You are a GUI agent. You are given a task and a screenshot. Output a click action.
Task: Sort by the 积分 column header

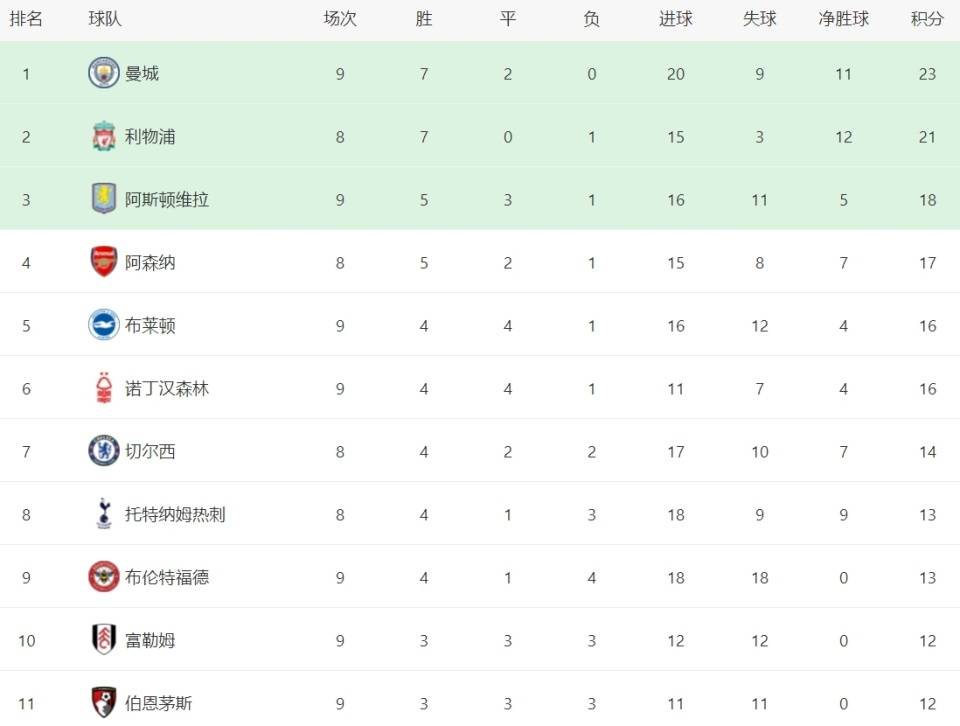(927, 19)
